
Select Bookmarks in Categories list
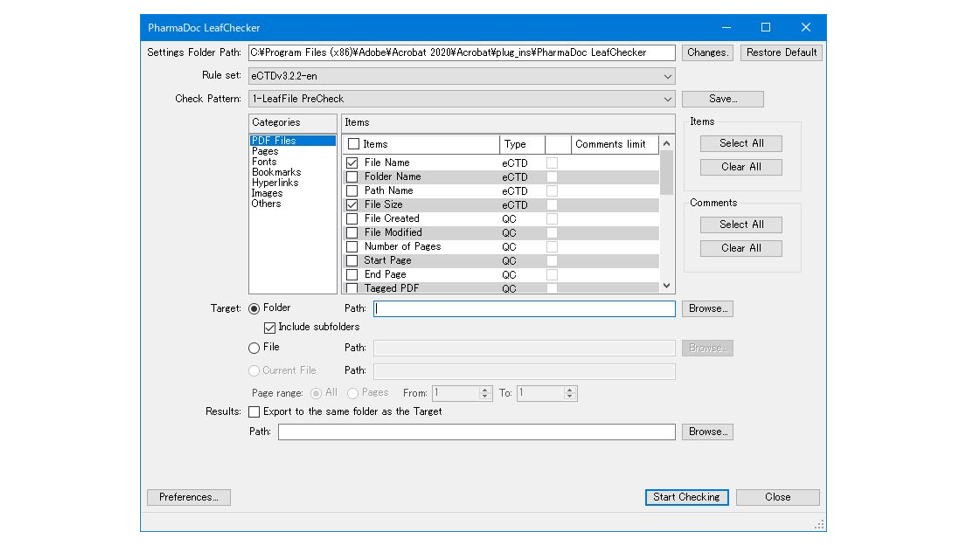point(276,173)
